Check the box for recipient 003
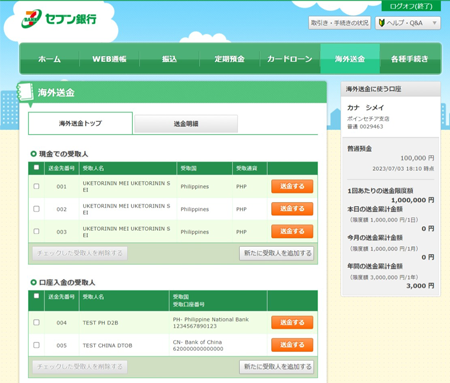 point(36,231)
